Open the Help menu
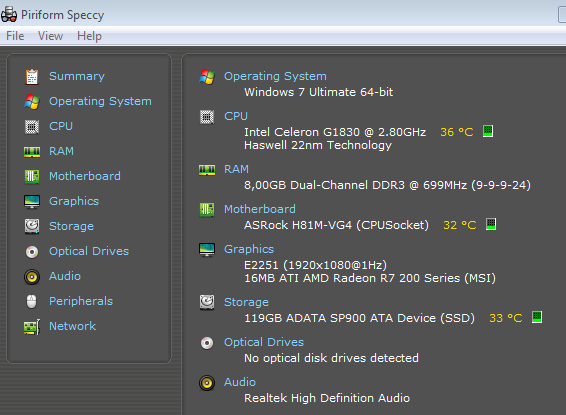Image resolution: width=566 pixels, height=415 pixels. [89, 36]
